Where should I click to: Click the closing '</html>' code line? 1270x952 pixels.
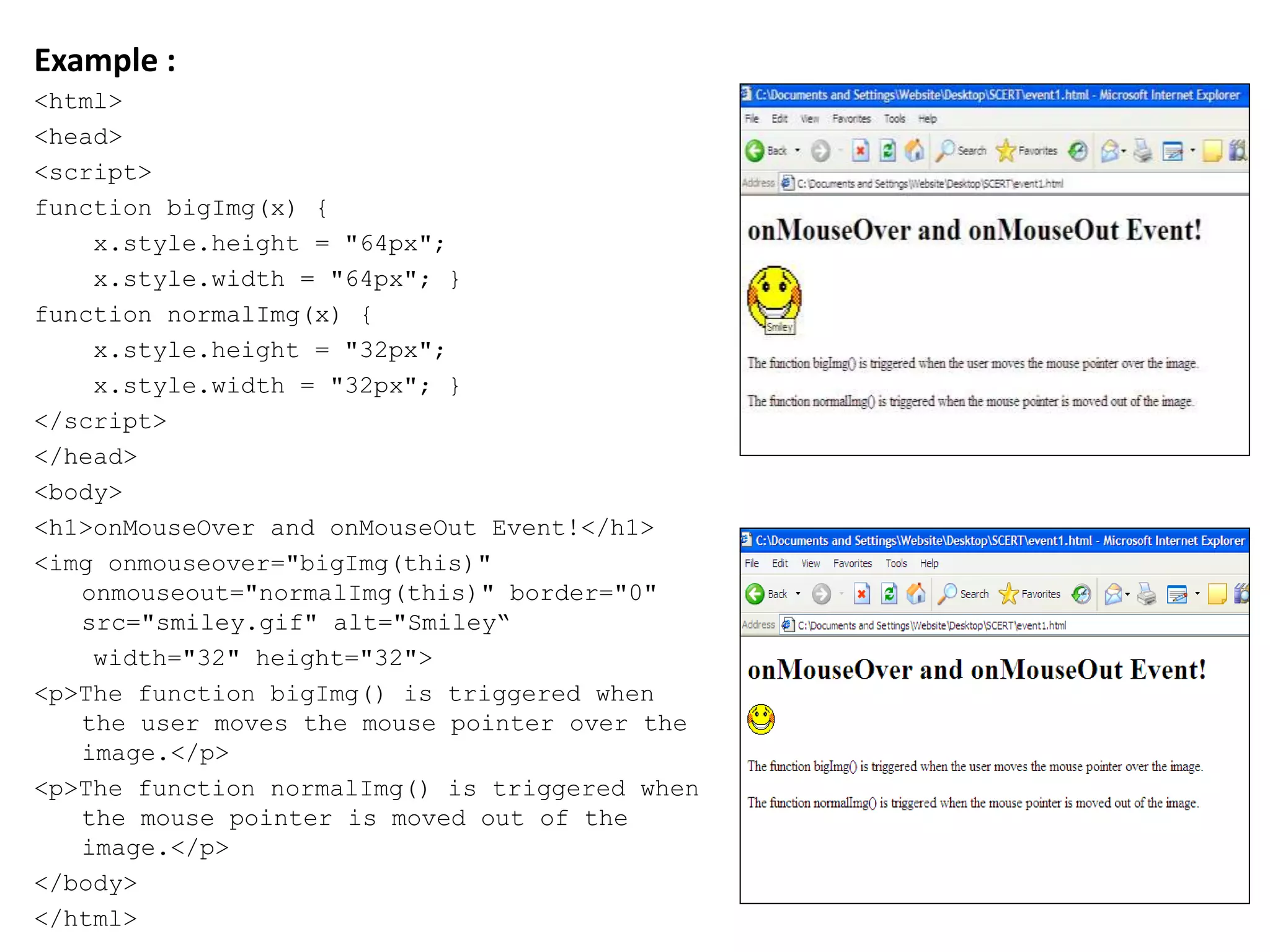click(x=86, y=919)
